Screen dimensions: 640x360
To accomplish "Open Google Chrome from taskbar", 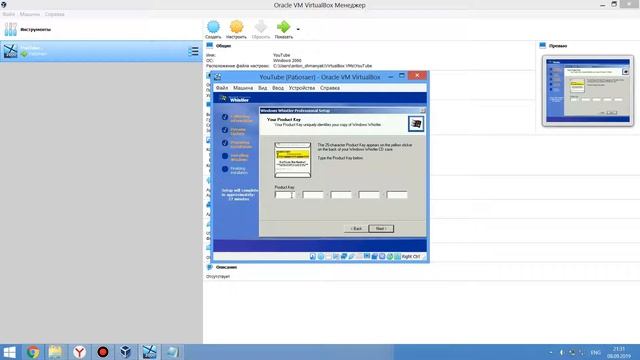I will click(x=33, y=352).
